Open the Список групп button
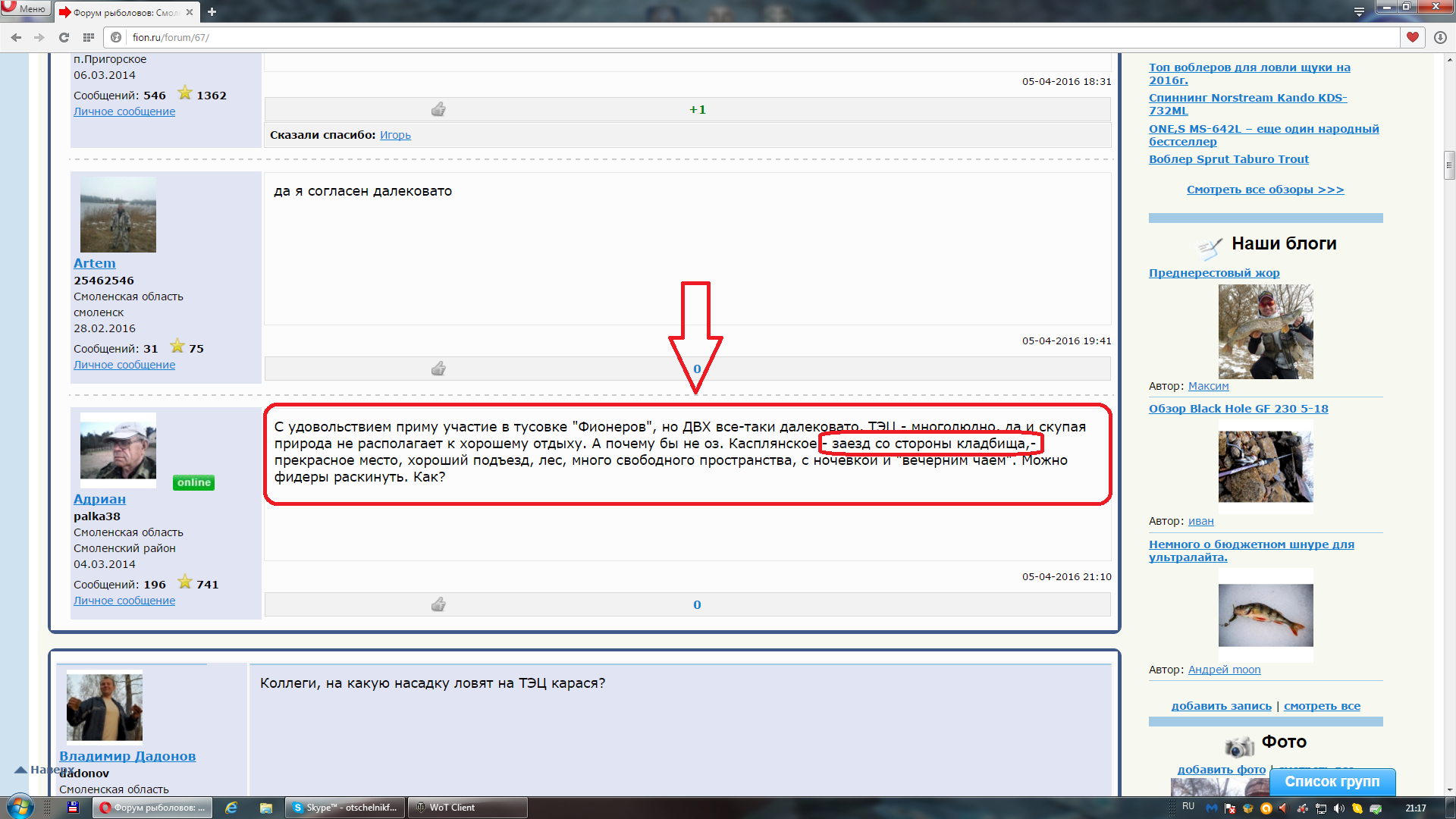 click(x=1332, y=782)
